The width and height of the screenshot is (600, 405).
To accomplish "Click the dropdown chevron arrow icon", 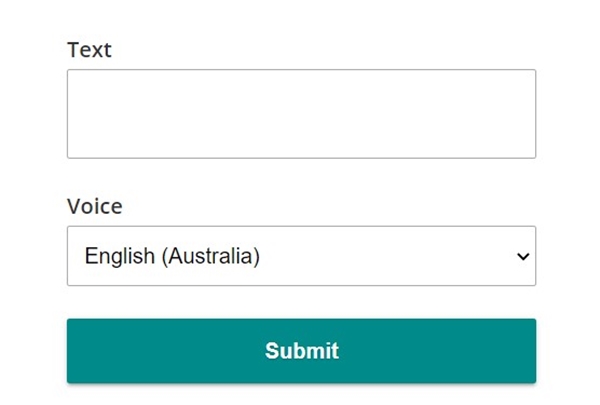I will click(x=523, y=256).
